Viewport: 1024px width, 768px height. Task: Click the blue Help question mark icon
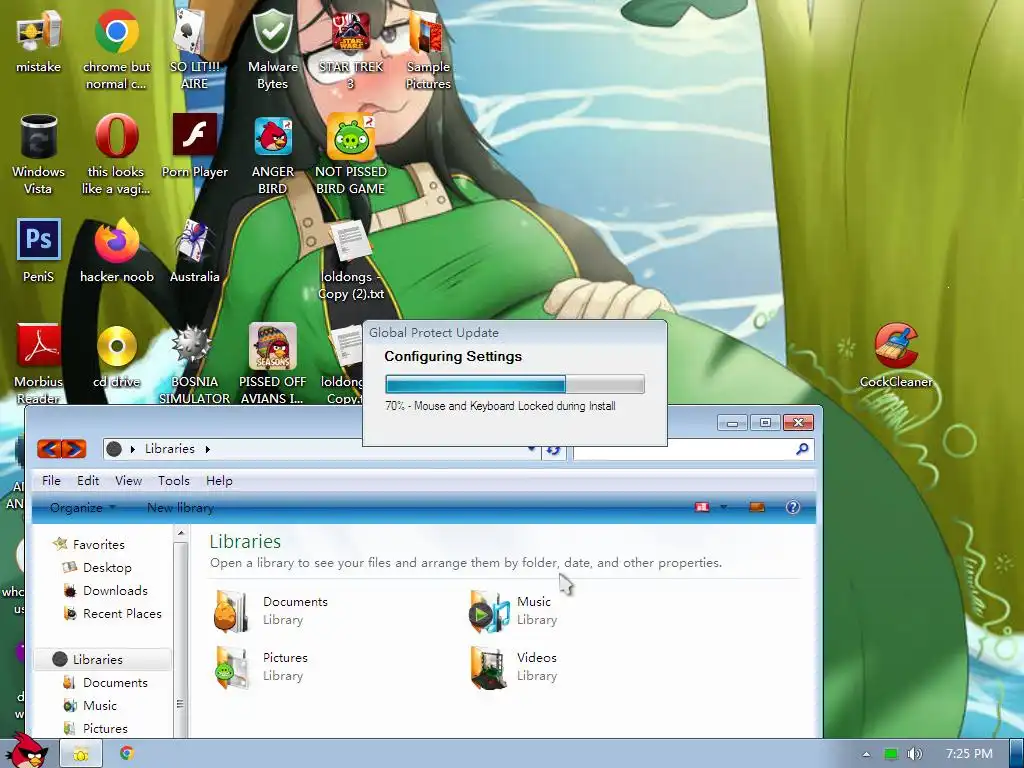793,507
